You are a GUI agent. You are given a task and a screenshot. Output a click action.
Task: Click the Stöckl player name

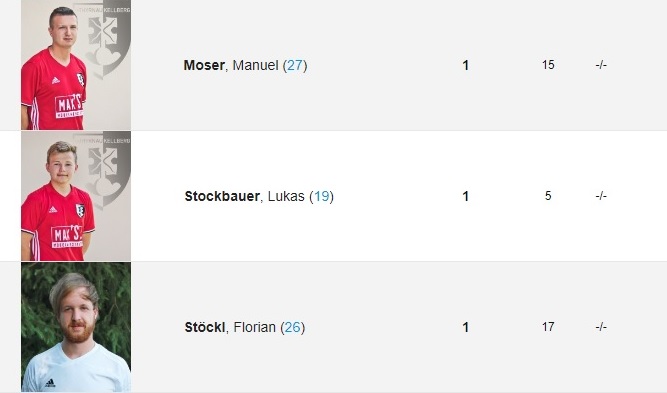point(205,327)
